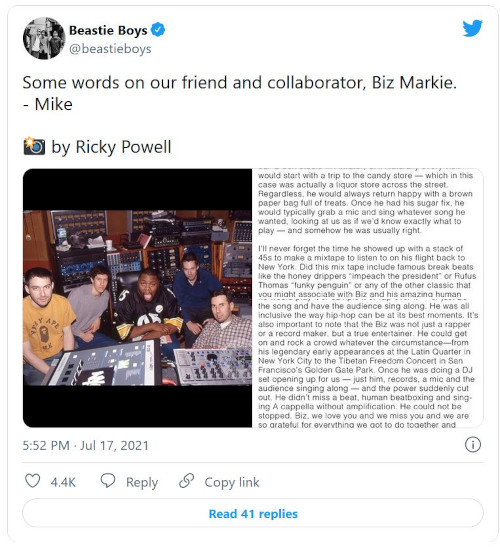The height and width of the screenshot is (547, 500).
Task: Click the Reply text label
Action: (142, 482)
